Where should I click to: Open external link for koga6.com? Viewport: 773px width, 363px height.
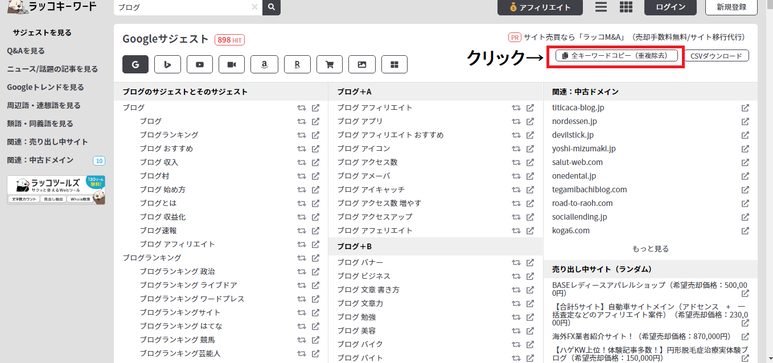pos(745,230)
